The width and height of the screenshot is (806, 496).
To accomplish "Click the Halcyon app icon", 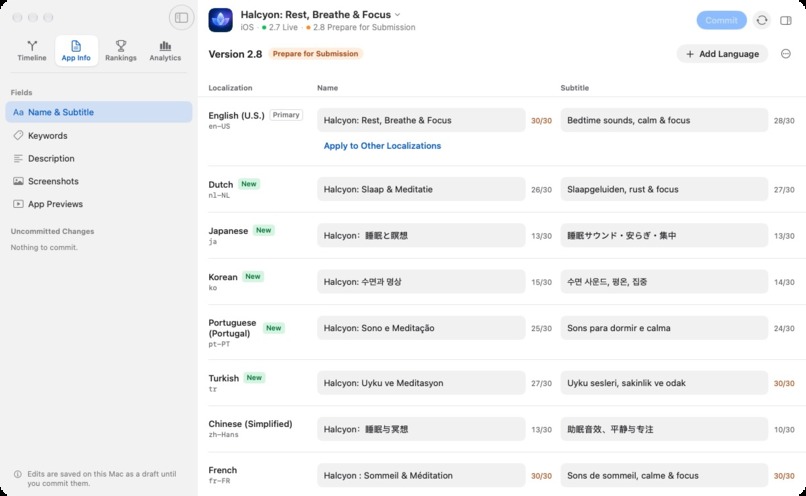I will coord(221,20).
